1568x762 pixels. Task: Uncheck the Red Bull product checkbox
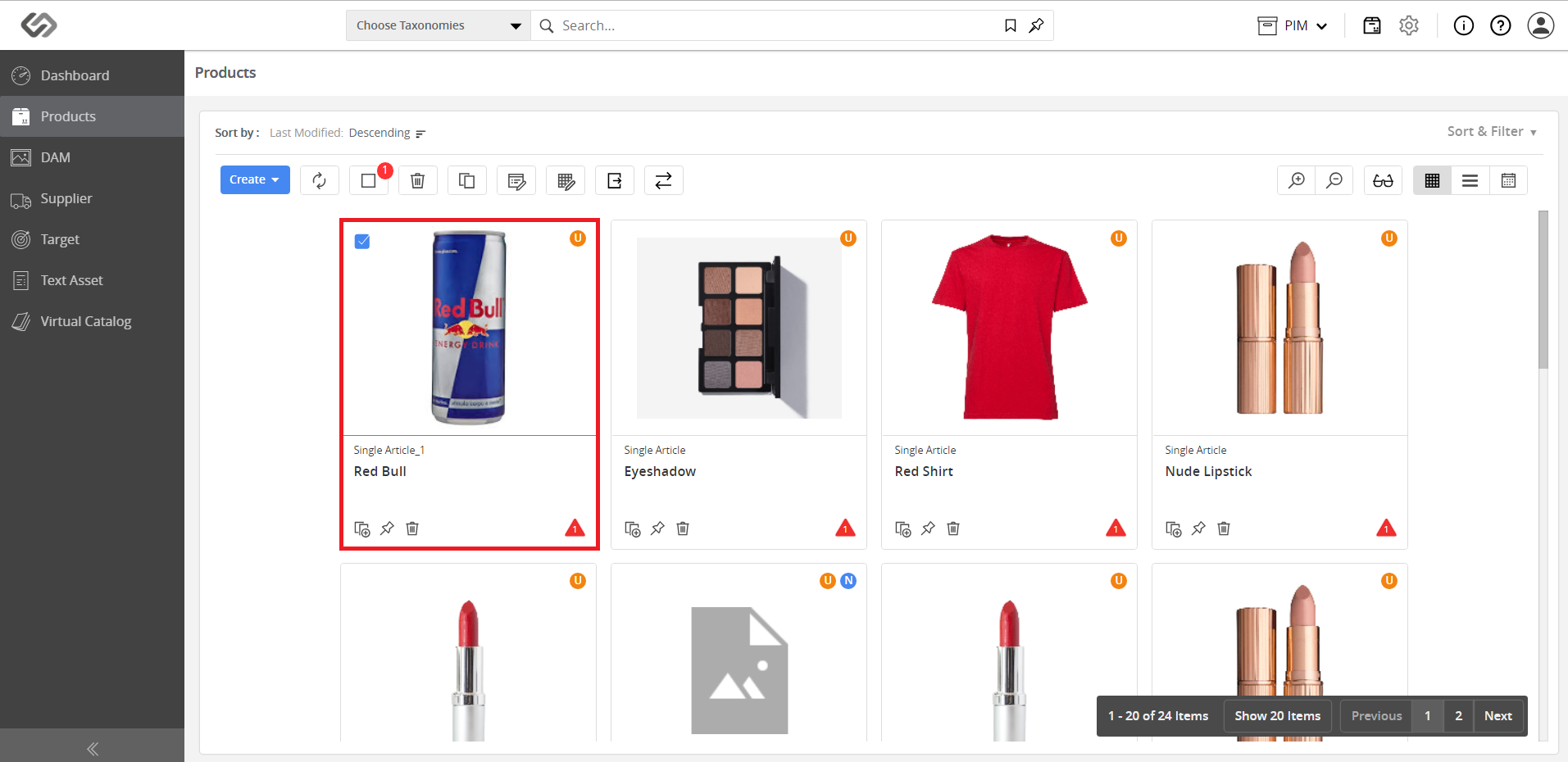(x=362, y=241)
